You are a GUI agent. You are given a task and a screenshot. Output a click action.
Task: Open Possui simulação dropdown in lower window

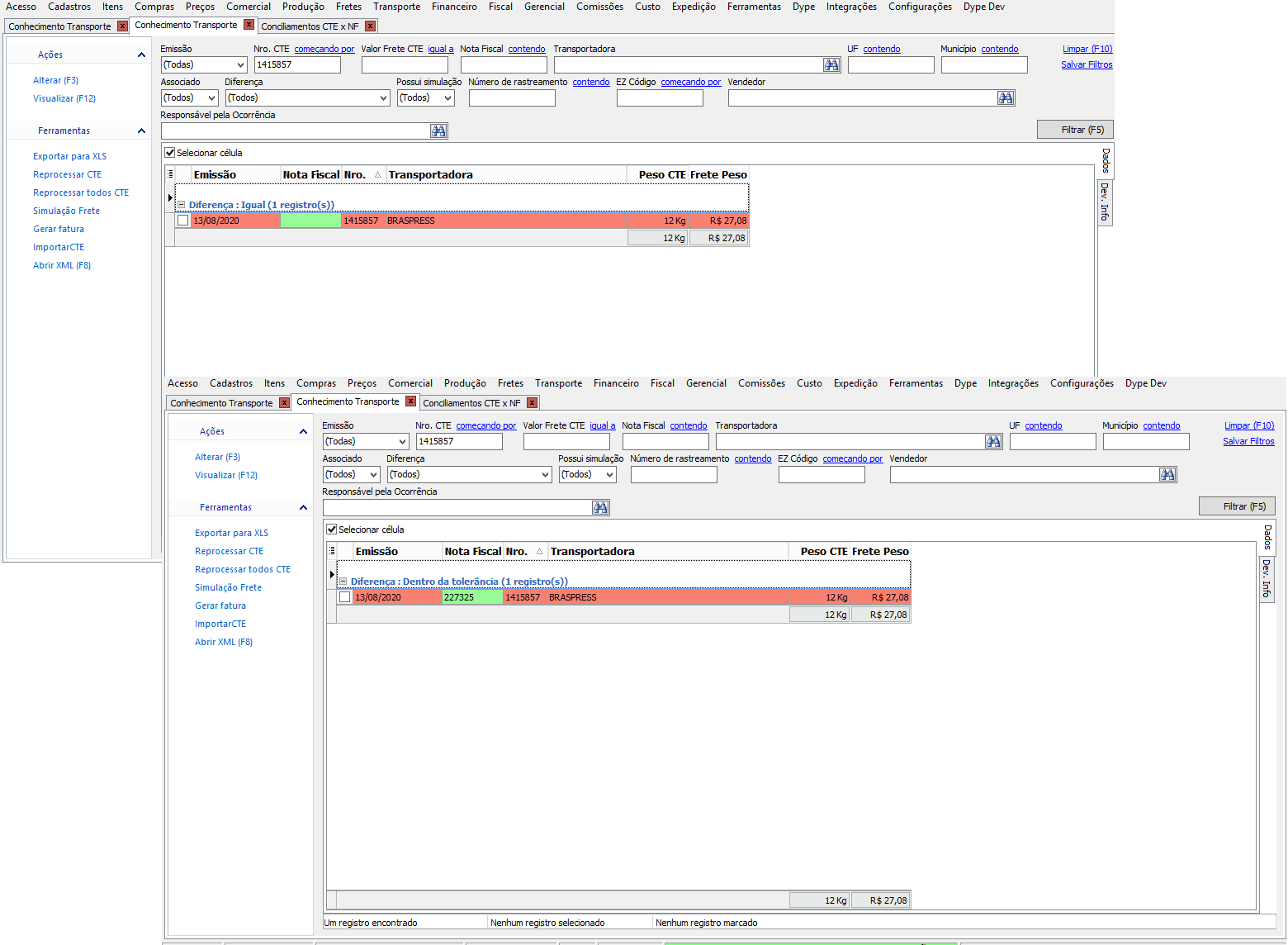pos(609,475)
